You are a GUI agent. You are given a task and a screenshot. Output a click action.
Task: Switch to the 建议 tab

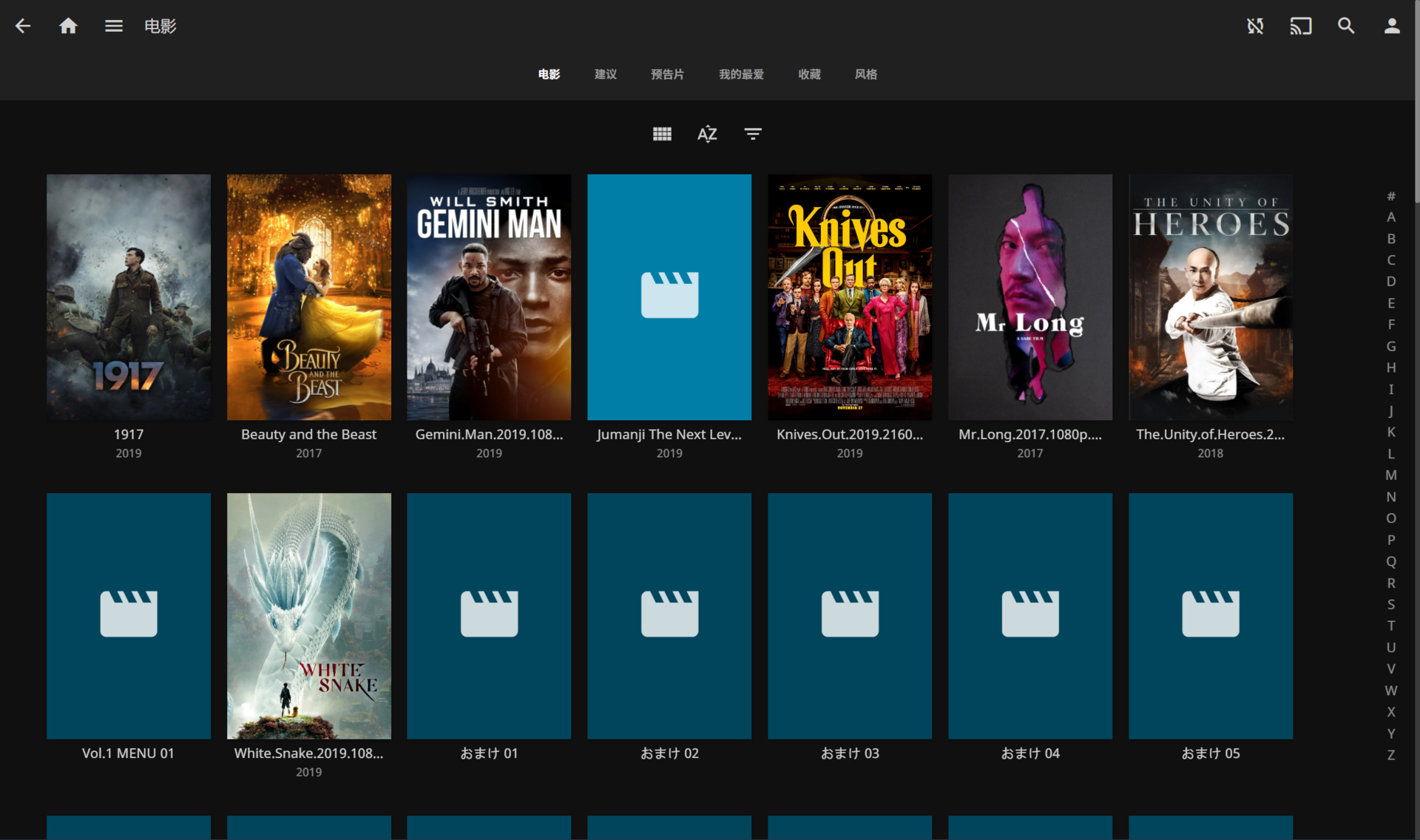coord(605,74)
